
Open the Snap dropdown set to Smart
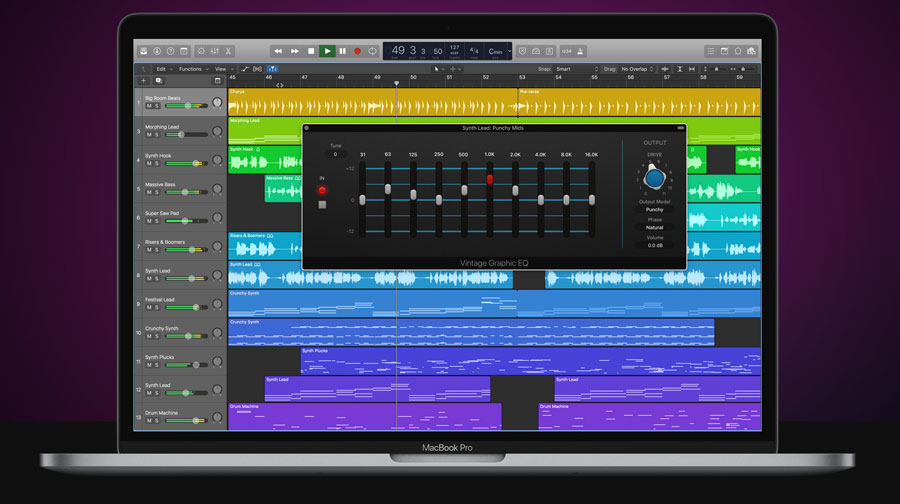pyautogui.click(x=574, y=69)
